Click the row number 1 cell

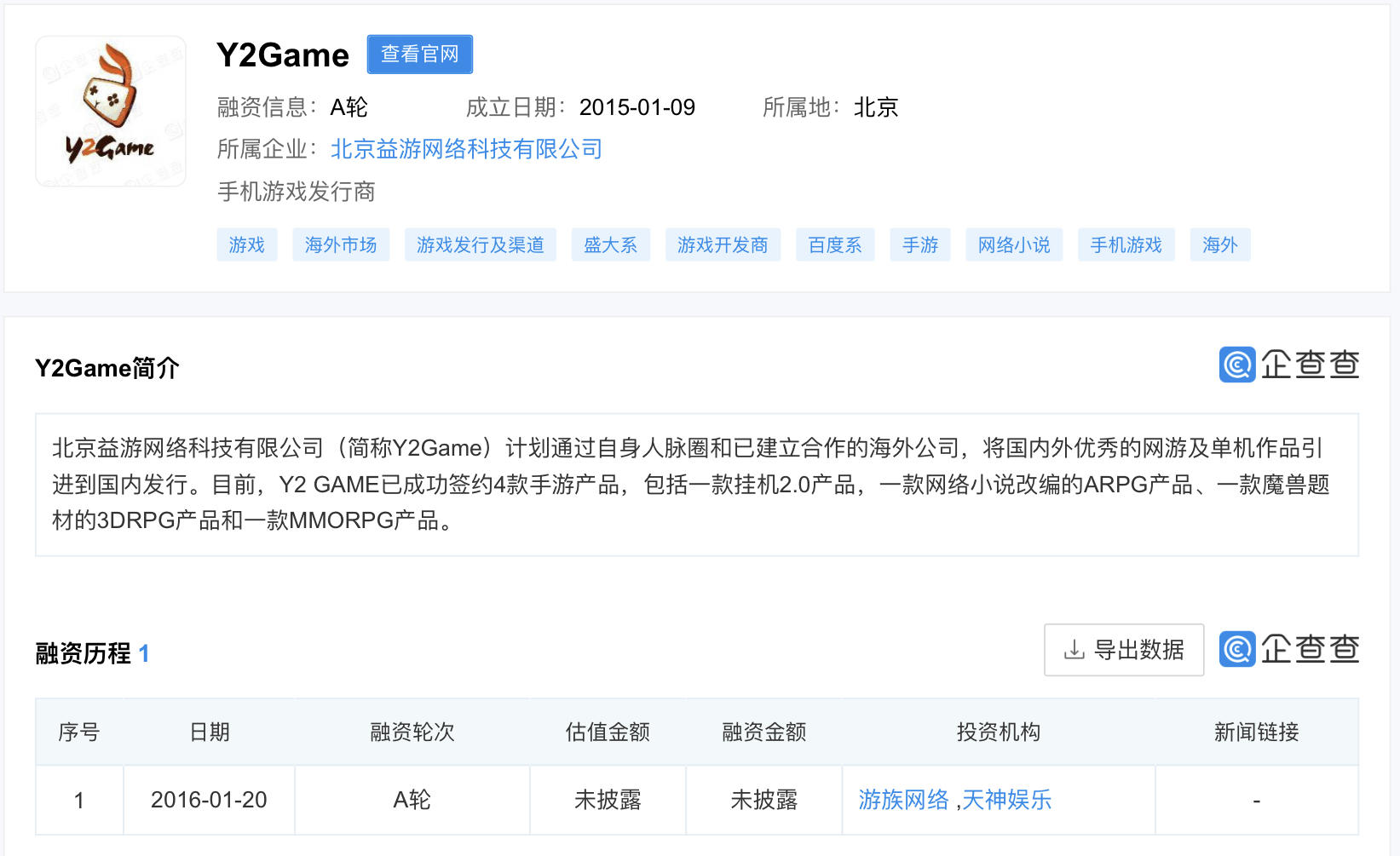79,800
